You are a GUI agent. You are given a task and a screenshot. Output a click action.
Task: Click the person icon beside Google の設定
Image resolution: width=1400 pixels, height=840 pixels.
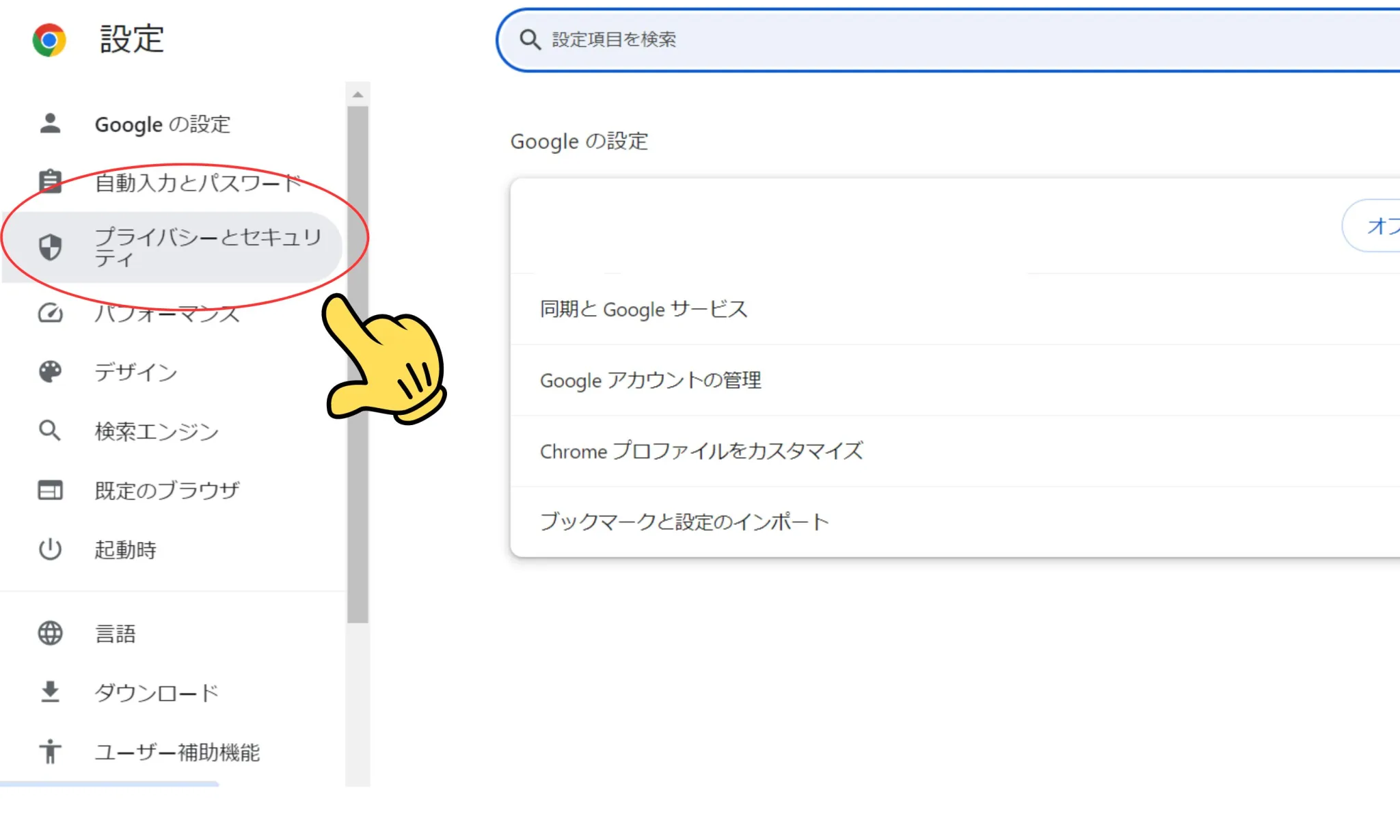50,124
